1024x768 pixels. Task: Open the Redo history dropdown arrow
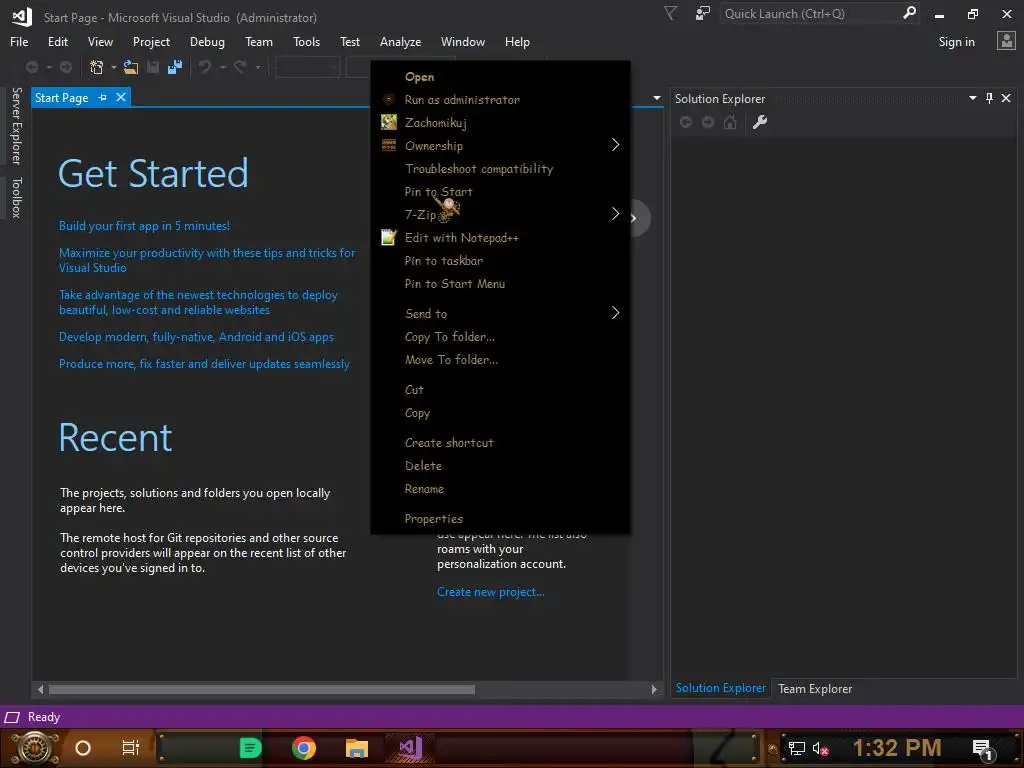[x=258, y=67]
